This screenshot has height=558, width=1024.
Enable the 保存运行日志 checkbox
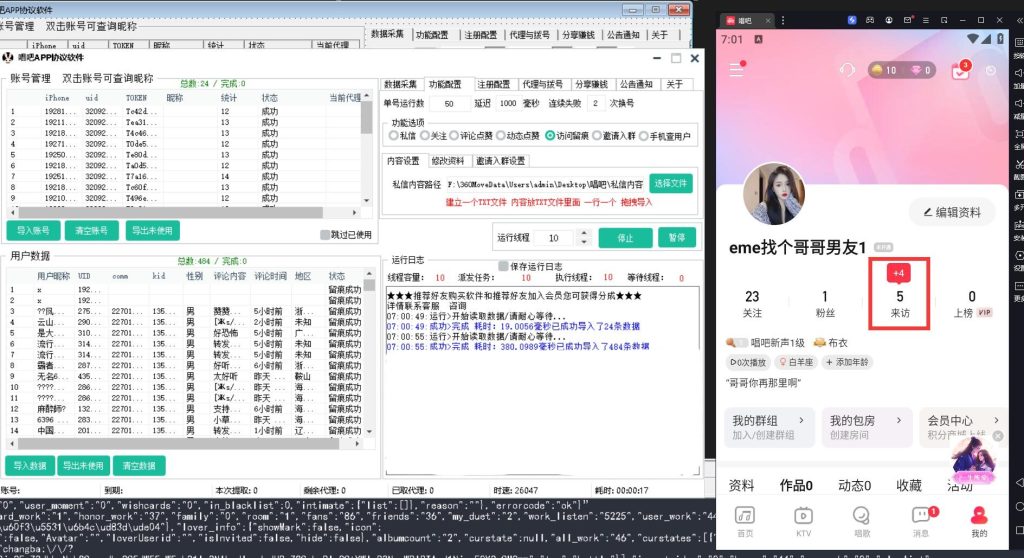[504, 267]
